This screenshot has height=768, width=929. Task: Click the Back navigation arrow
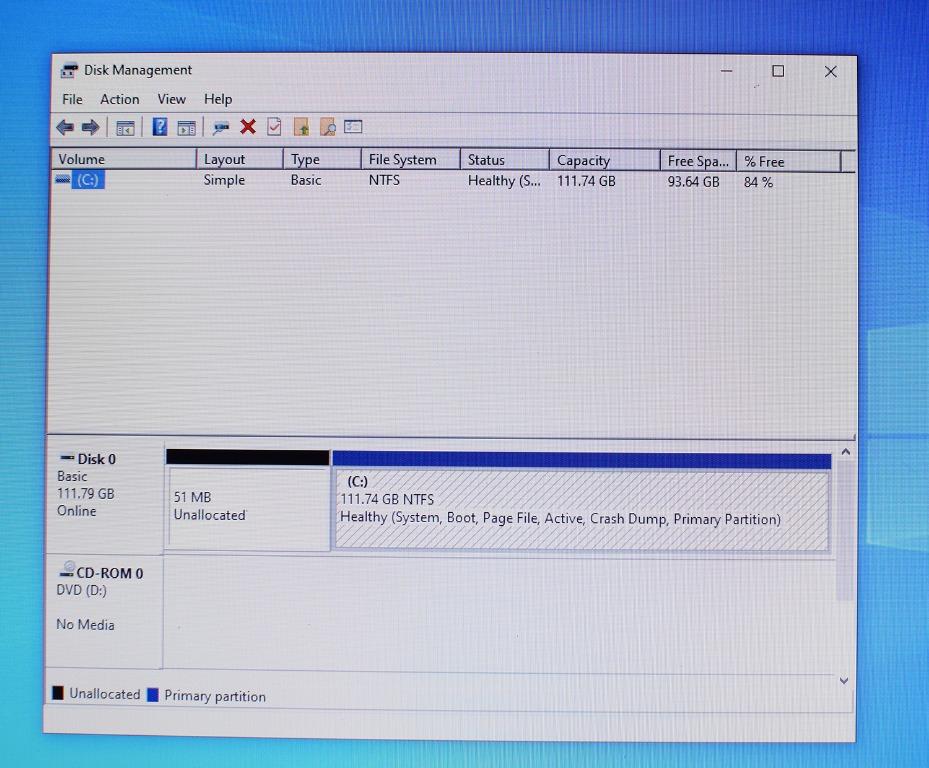(65, 126)
